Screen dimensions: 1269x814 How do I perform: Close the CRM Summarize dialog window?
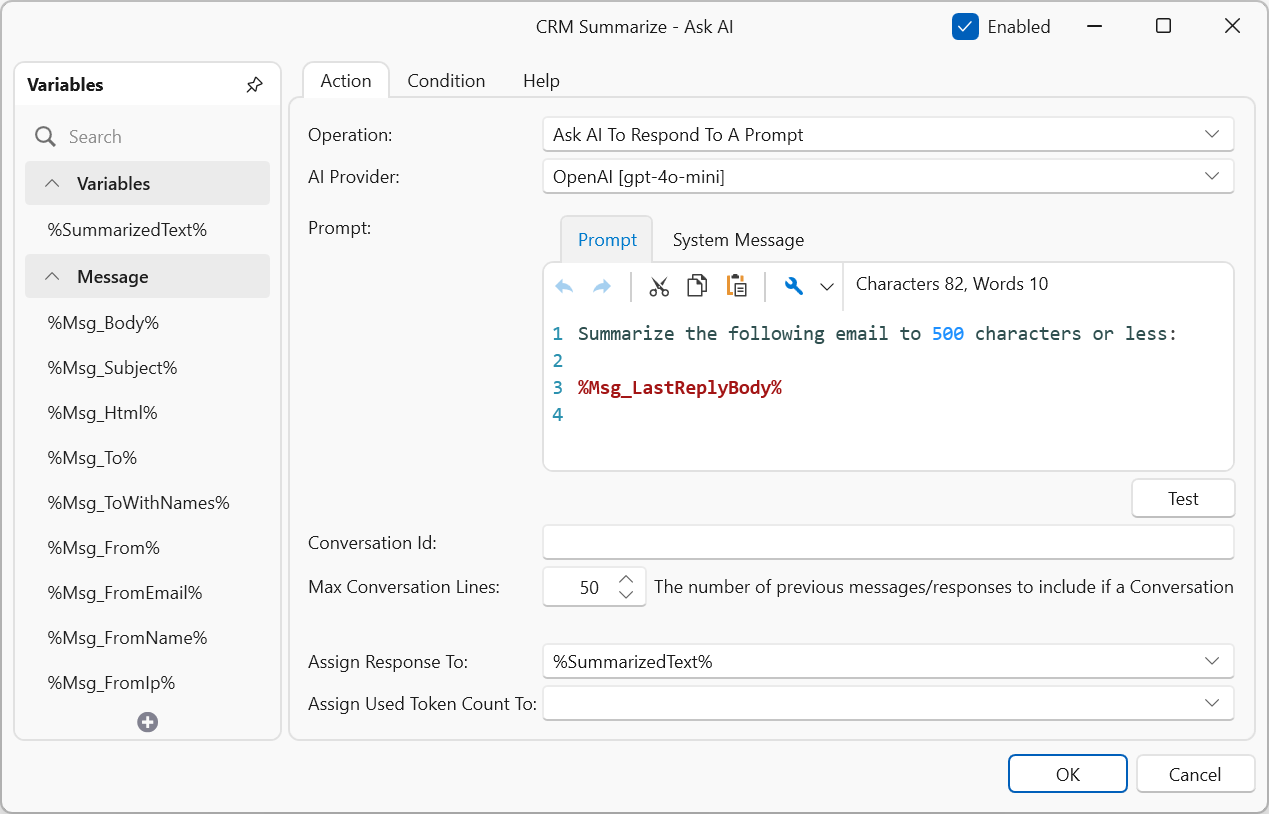[1232, 27]
